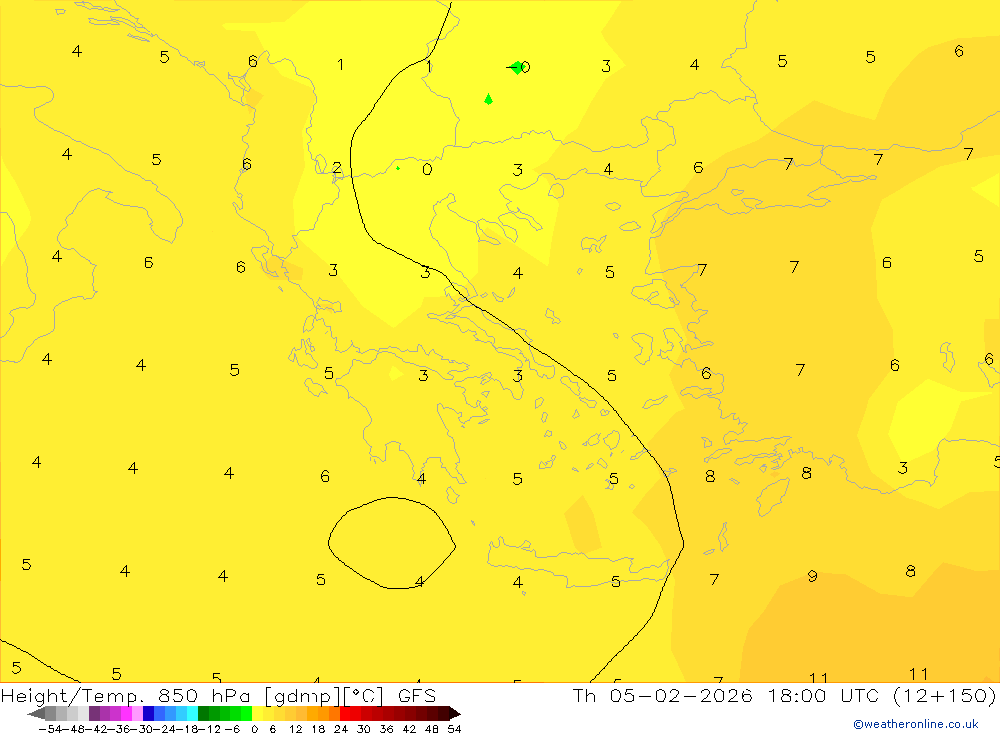Click the dark blue swatch in the color scale
The image size is (1000, 733).
tap(148, 713)
